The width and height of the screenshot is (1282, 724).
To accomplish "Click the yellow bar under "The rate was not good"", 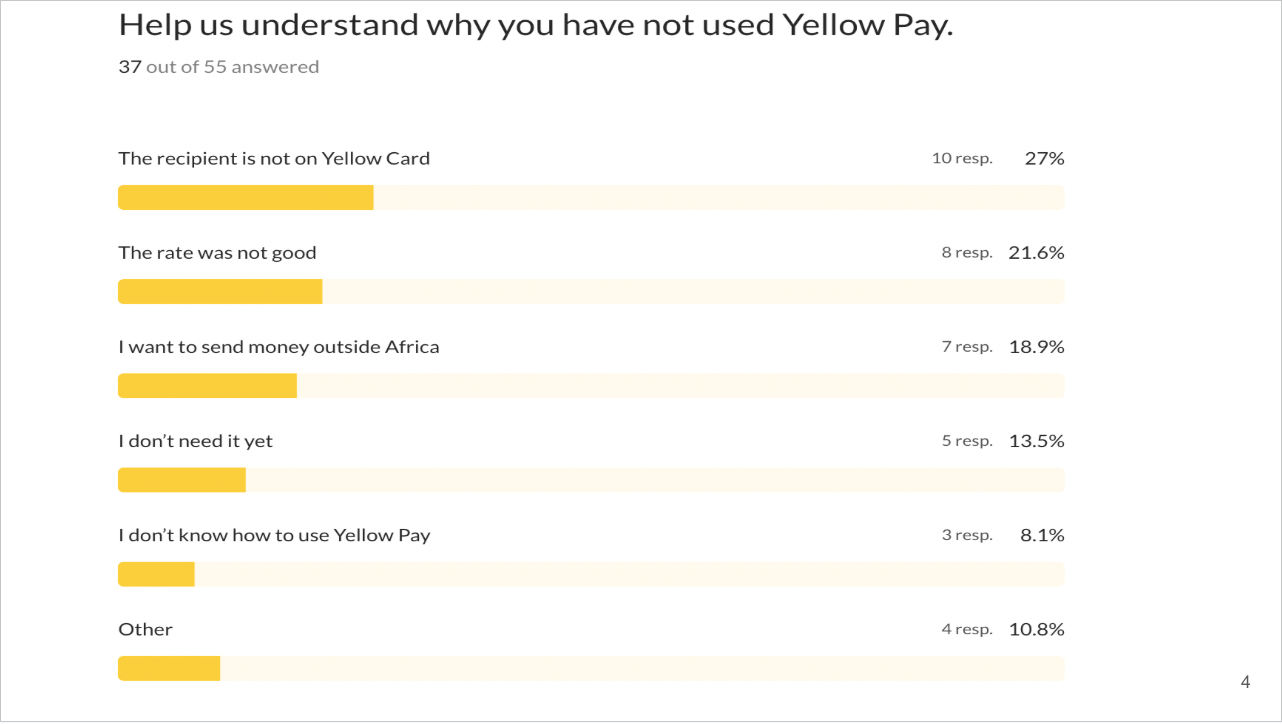I will click(x=220, y=292).
